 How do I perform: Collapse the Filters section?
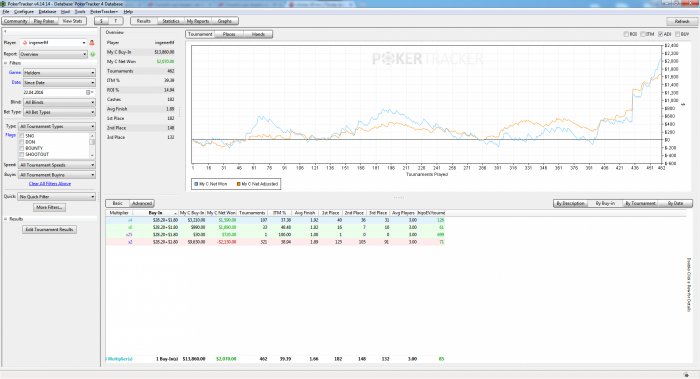[x=6, y=63]
